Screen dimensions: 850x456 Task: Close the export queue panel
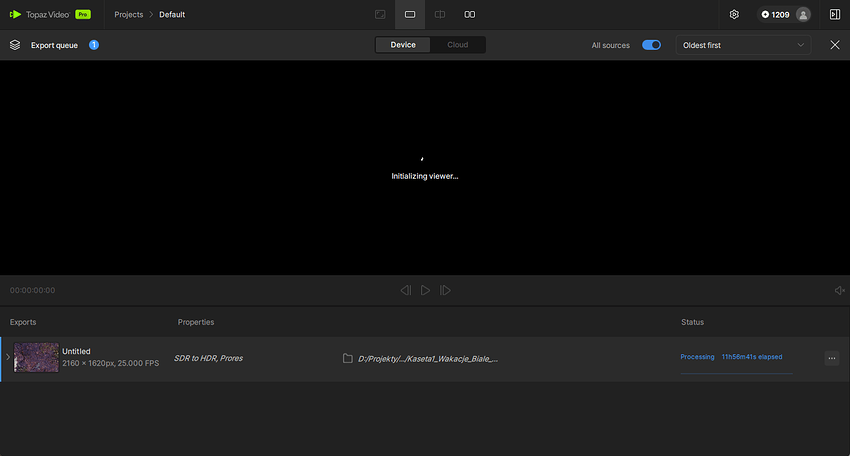(835, 45)
